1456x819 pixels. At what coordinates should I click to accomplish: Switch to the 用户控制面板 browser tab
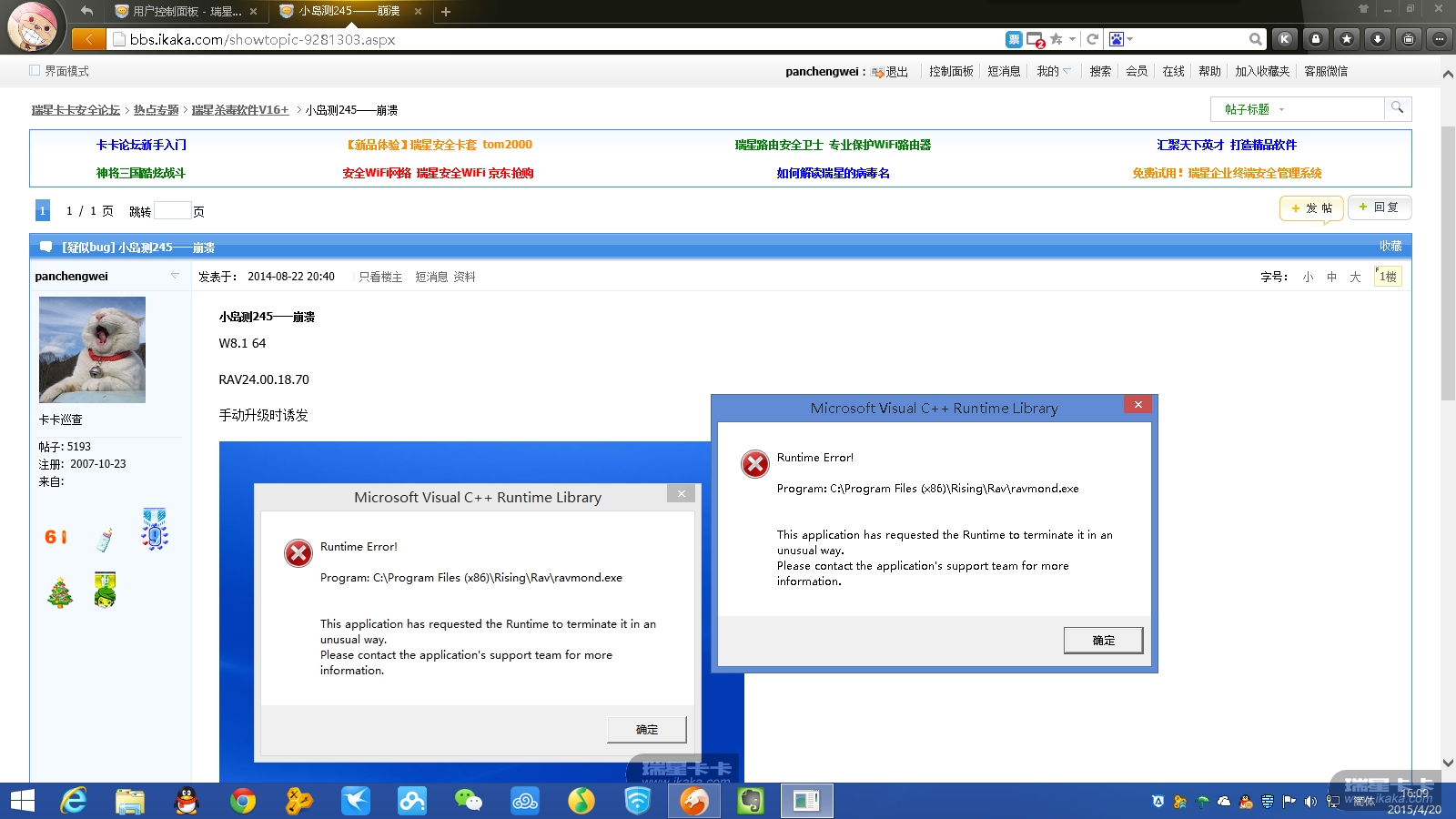tap(185, 12)
